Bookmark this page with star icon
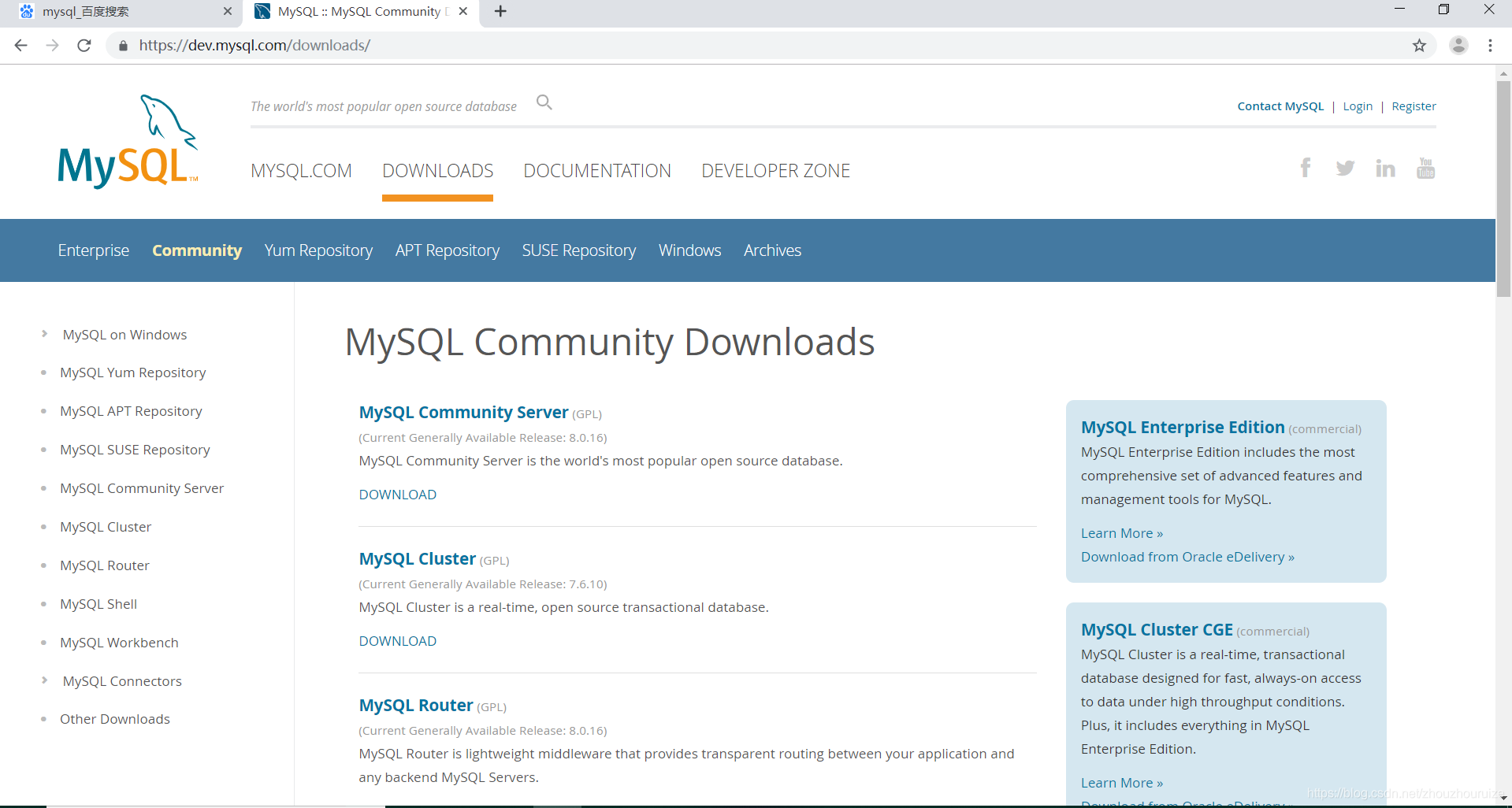 pos(1419,46)
